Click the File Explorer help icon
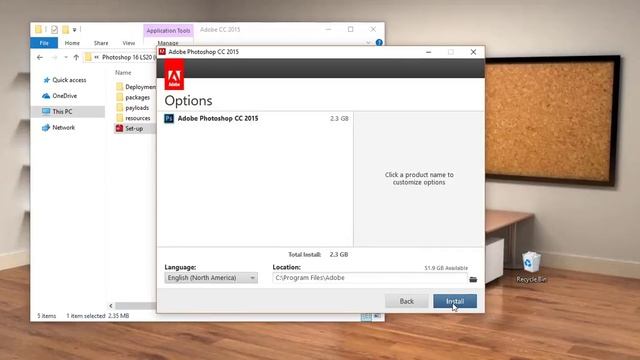Screen dimensions: 640x360 pyautogui.click(x=379, y=42)
